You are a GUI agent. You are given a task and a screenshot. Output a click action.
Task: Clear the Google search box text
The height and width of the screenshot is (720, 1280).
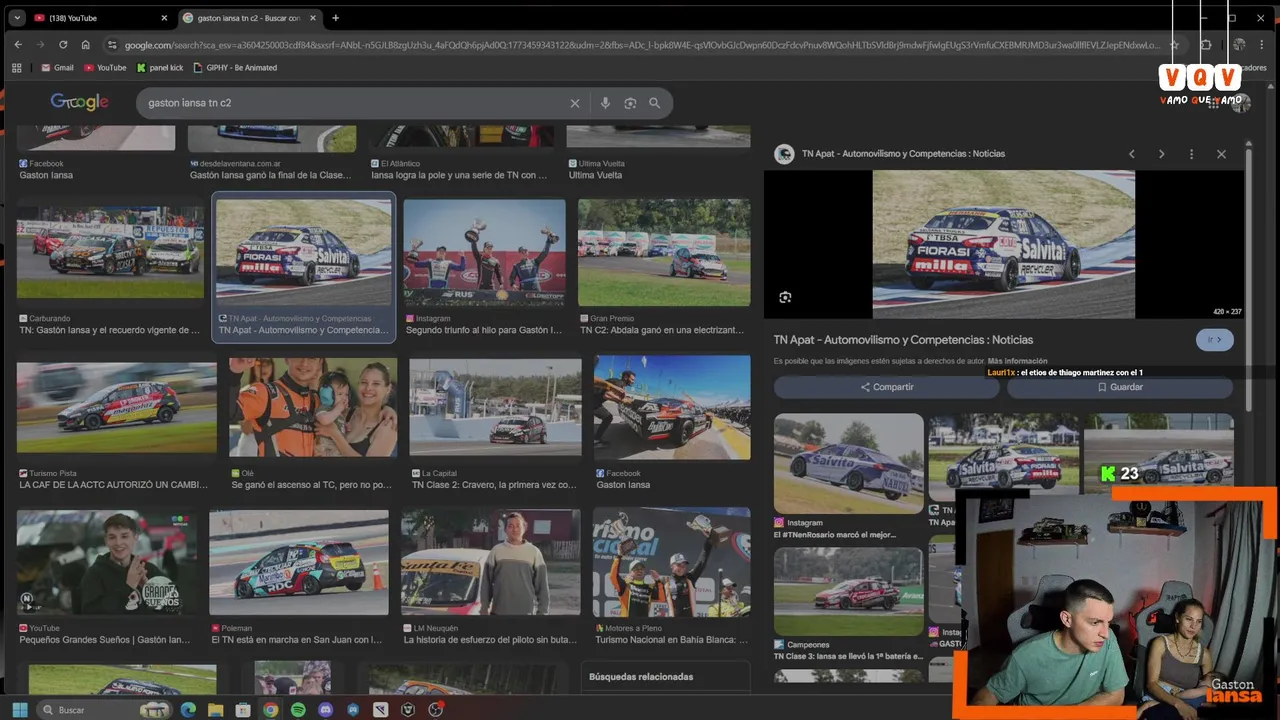click(x=575, y=103)
